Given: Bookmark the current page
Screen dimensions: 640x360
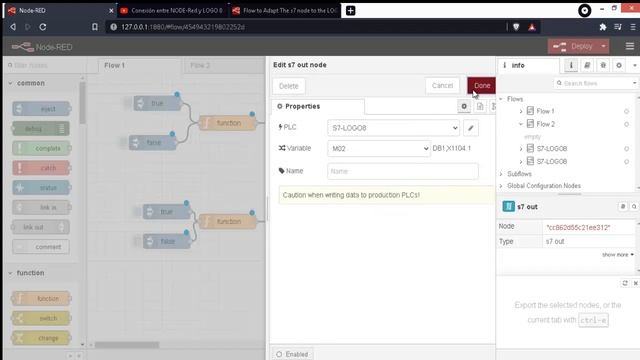Looking at the screenshot, I should point(95,27).
